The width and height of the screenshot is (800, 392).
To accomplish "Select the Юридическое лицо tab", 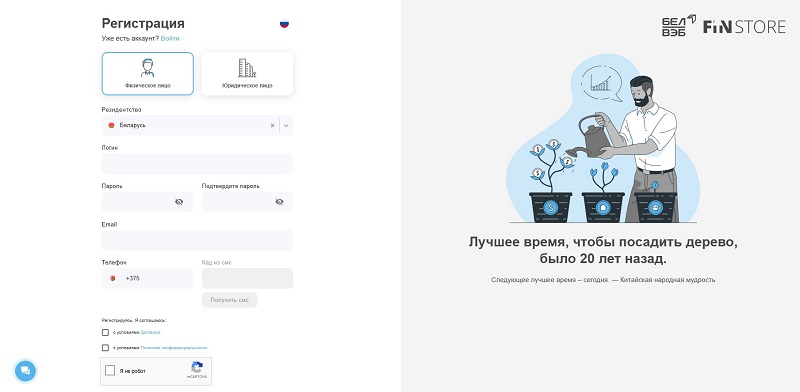I will pos(247,74).
